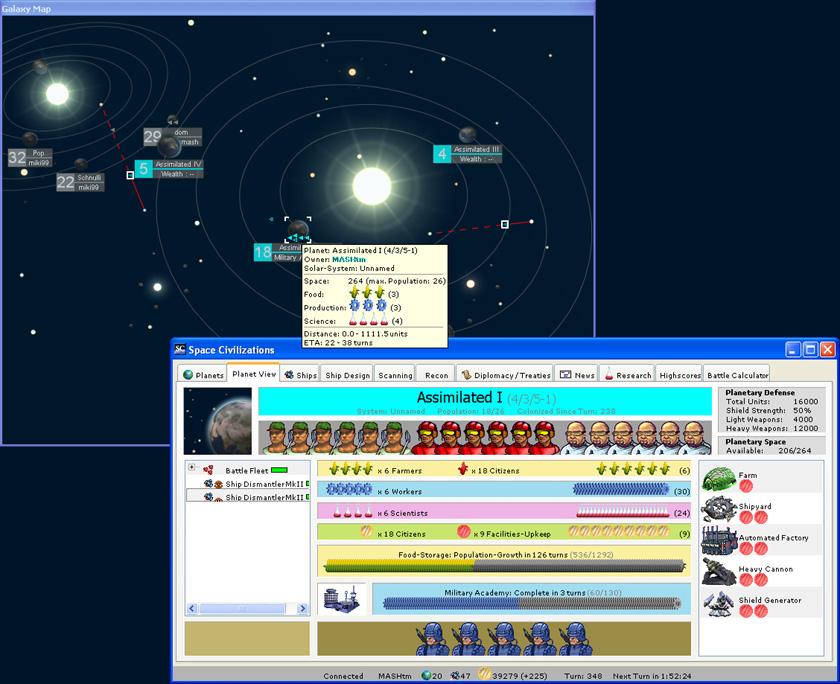Screen dimensions: 840x684
Task: Open the Research tab
Action: [627, 375]
